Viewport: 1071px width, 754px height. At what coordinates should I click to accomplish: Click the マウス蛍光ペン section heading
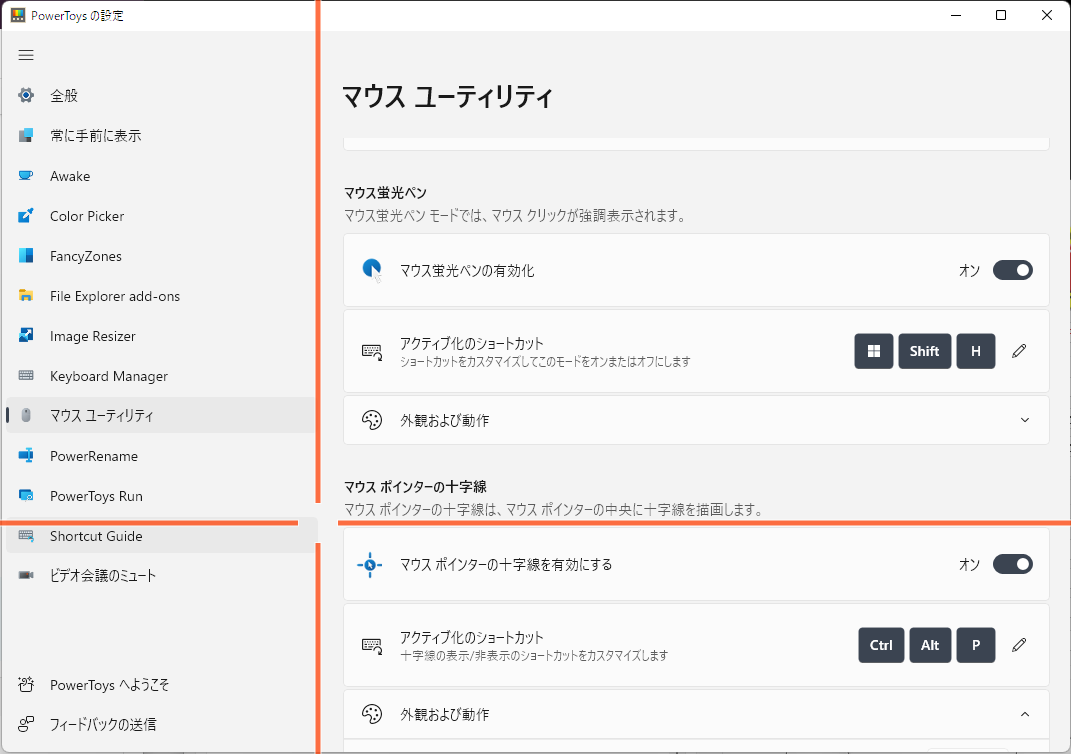[x=385, y=193]
